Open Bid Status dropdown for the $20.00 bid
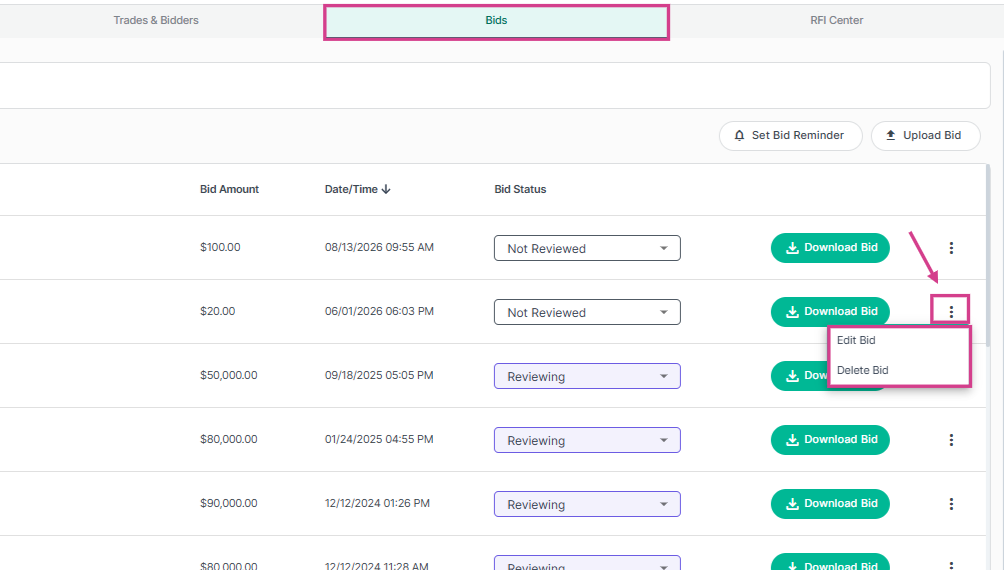Viewport: 1004px width, 570px height. point(587,312)
